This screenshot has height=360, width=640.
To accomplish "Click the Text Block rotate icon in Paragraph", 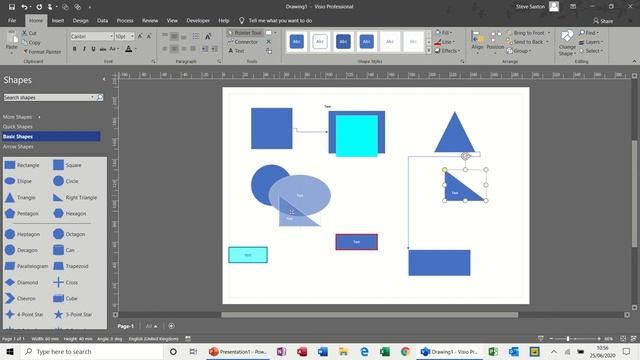I will click(208, 37).
